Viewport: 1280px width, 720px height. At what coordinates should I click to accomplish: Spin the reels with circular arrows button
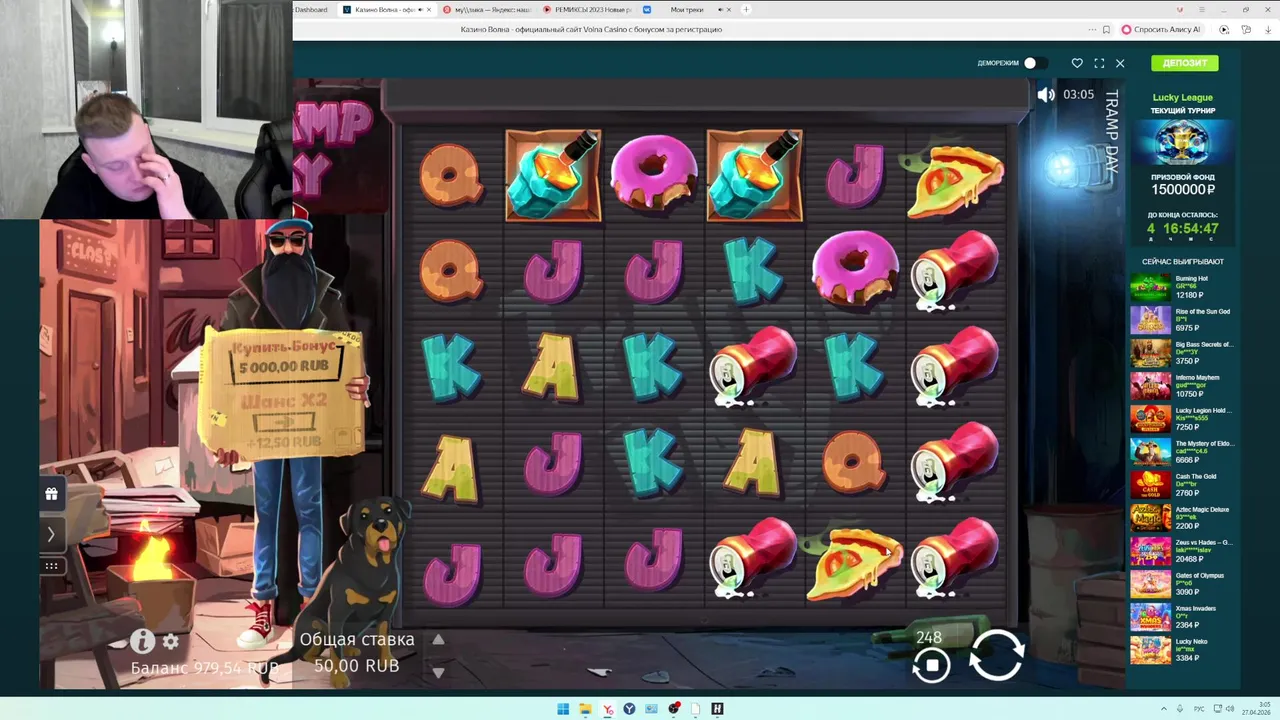tap(996, 655)
